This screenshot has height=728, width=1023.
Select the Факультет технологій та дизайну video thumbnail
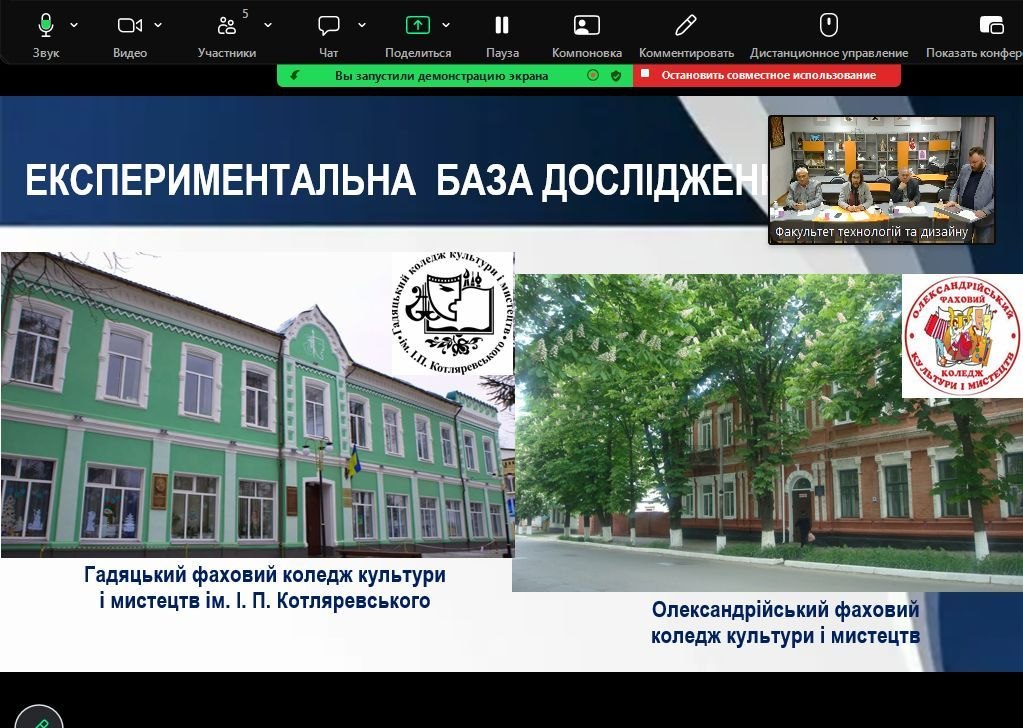881,179
